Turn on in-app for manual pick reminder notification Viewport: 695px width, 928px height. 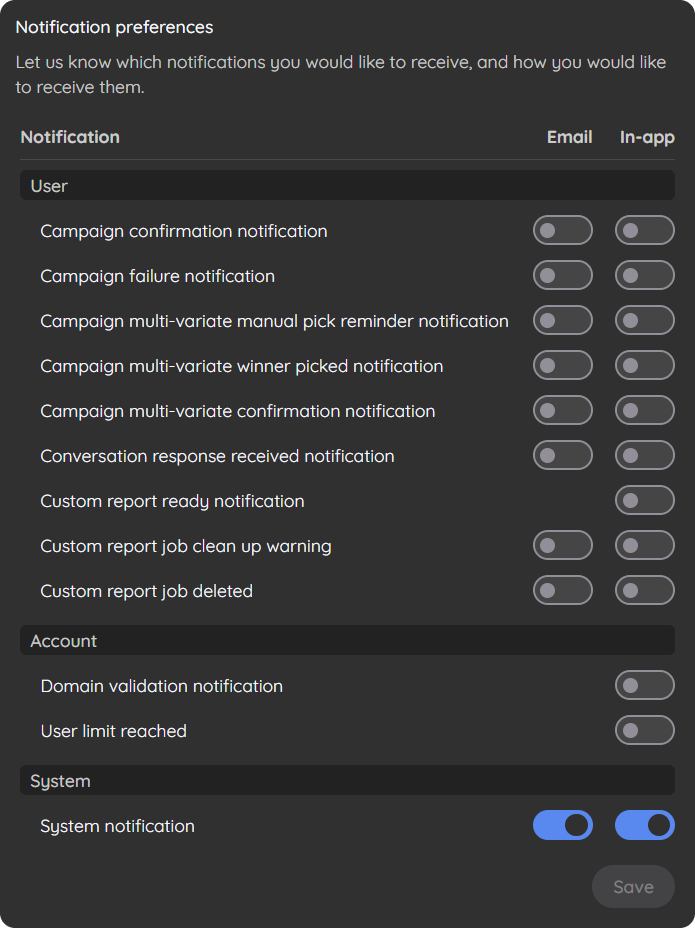[645, 320]
